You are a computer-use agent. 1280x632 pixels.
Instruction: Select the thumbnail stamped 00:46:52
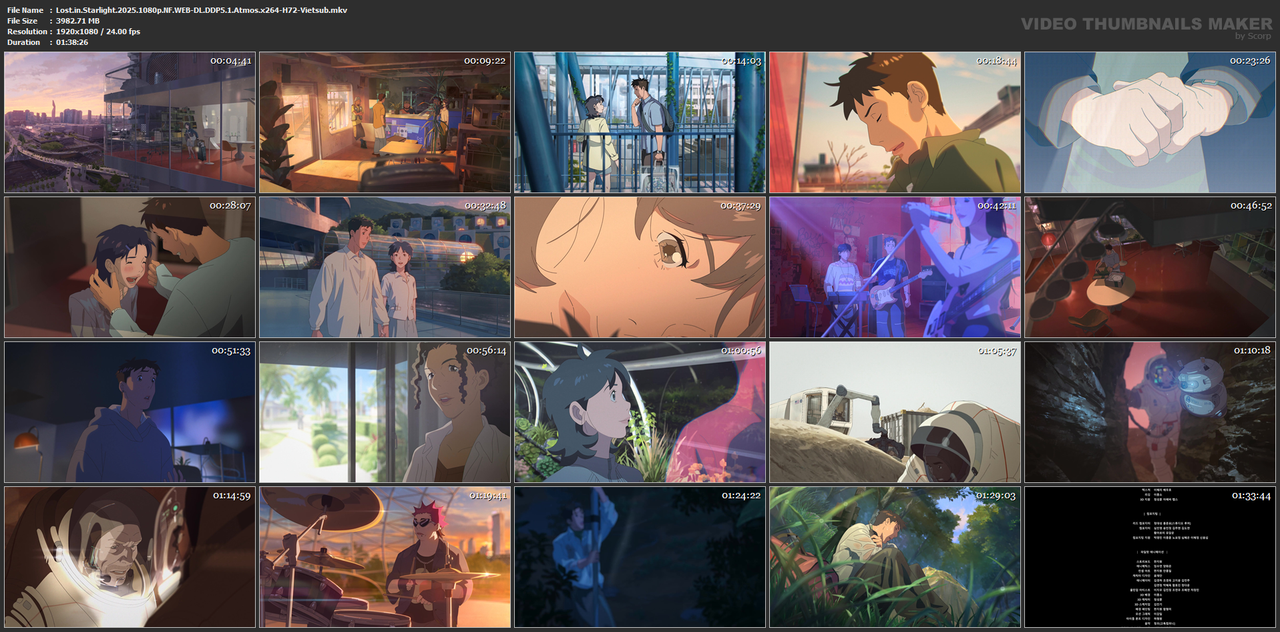tap(1150, 267)
